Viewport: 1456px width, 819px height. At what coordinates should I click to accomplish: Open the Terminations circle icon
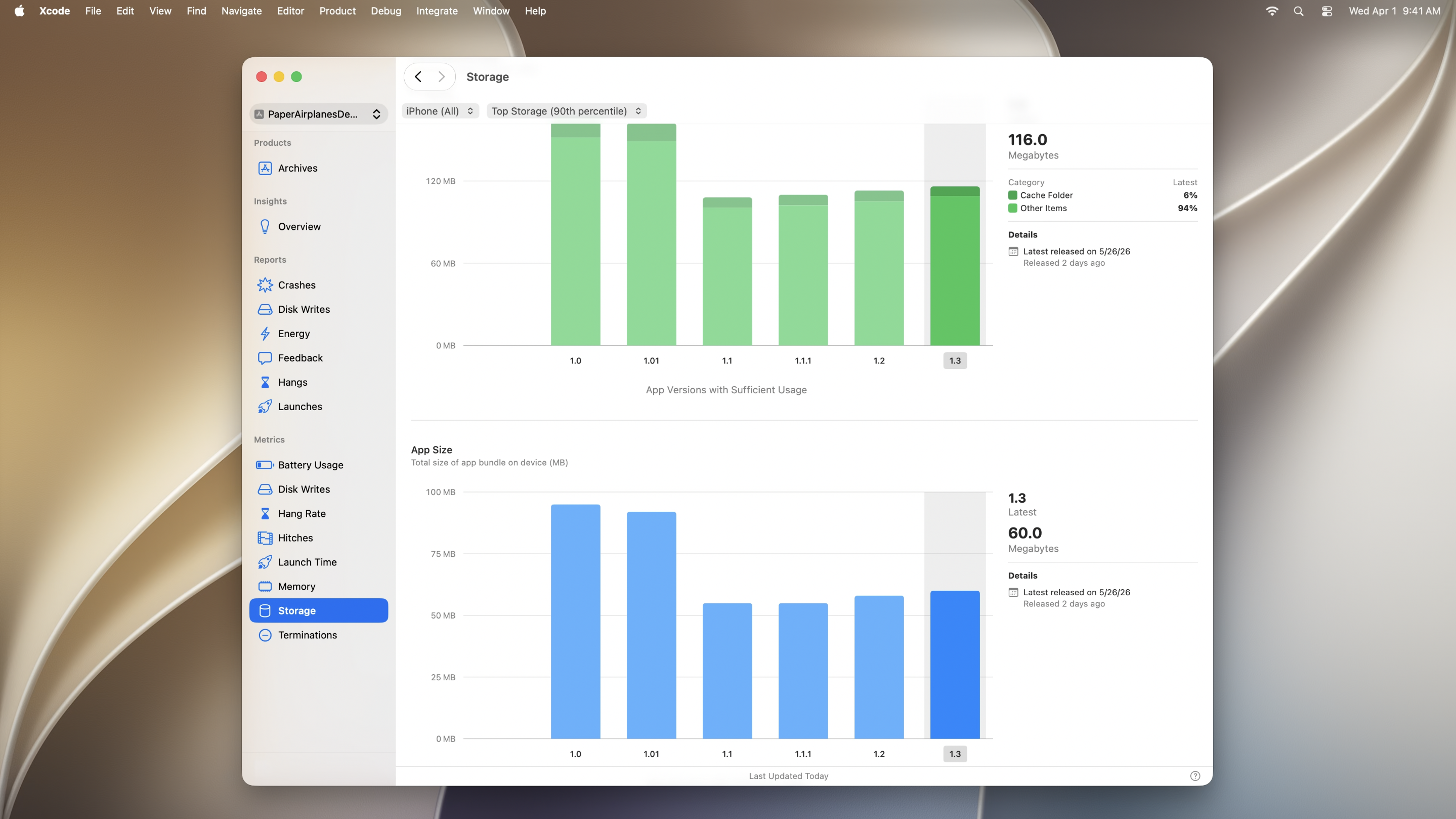click(x=265, y=635)
